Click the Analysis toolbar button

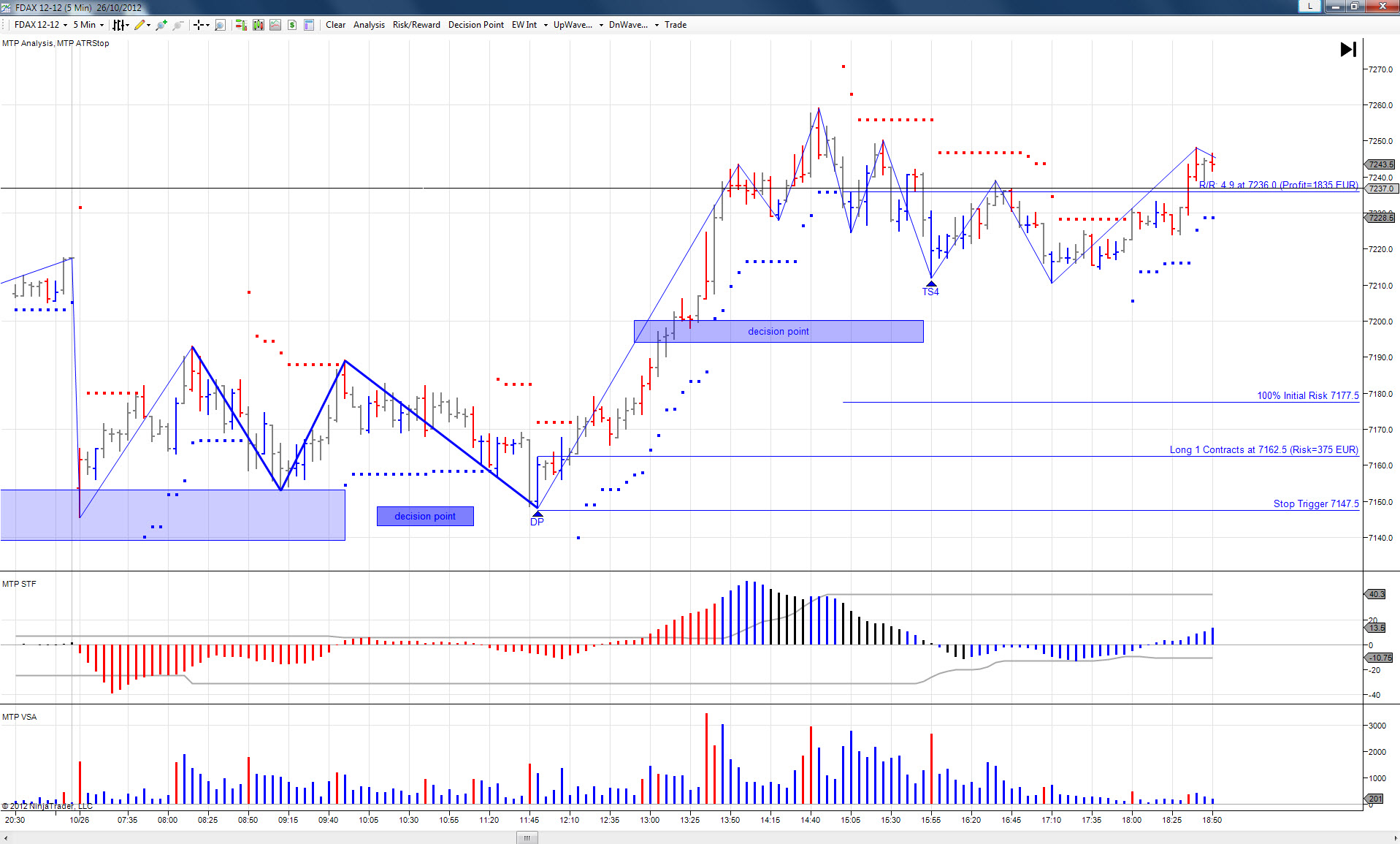pyautogui.click(x=369, y=25)
